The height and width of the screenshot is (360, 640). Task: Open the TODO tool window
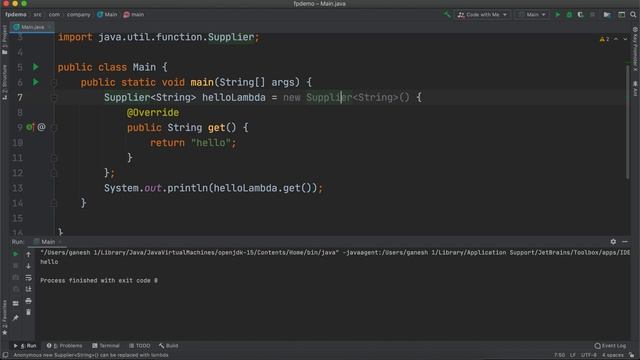coord(140,346)
